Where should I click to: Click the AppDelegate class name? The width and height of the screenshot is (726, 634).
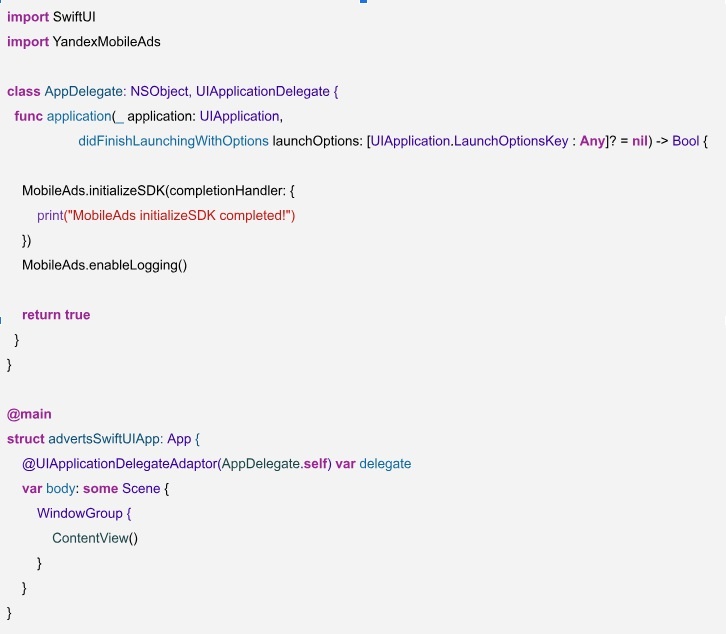coord(85,91)
